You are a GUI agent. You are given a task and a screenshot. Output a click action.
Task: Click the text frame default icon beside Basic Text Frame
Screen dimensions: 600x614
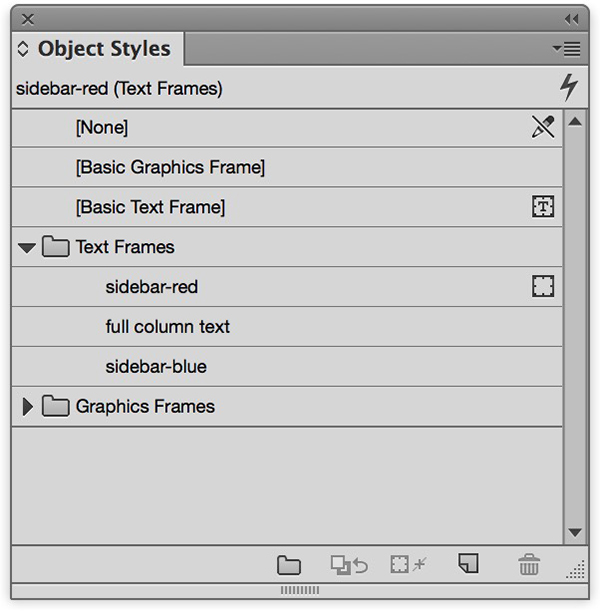(543, 206)
